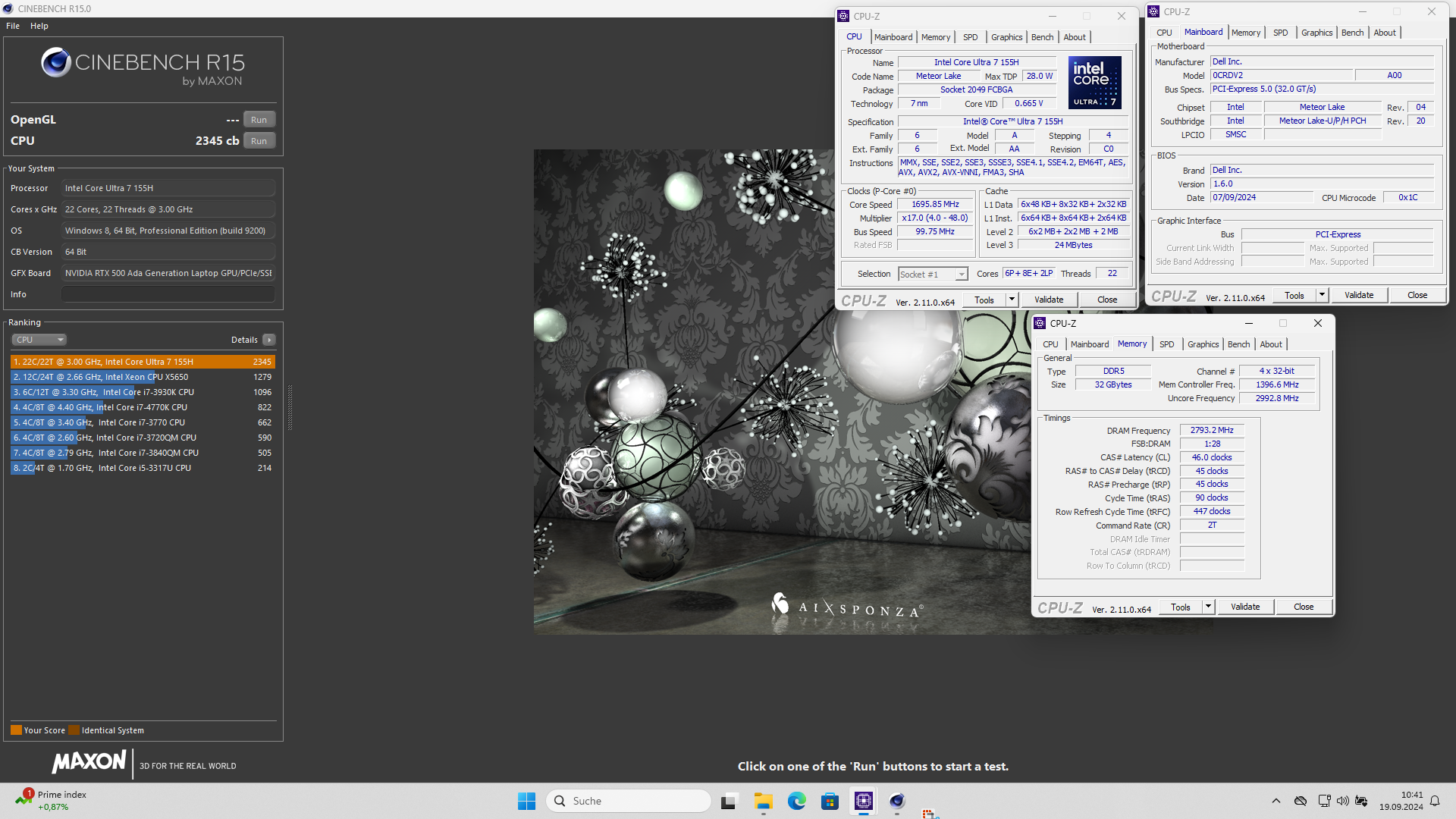The height and width of the screenshot is (819, 1456).
Task: Click the ranking Details arrow button
Action: click(x=269, y=340)
